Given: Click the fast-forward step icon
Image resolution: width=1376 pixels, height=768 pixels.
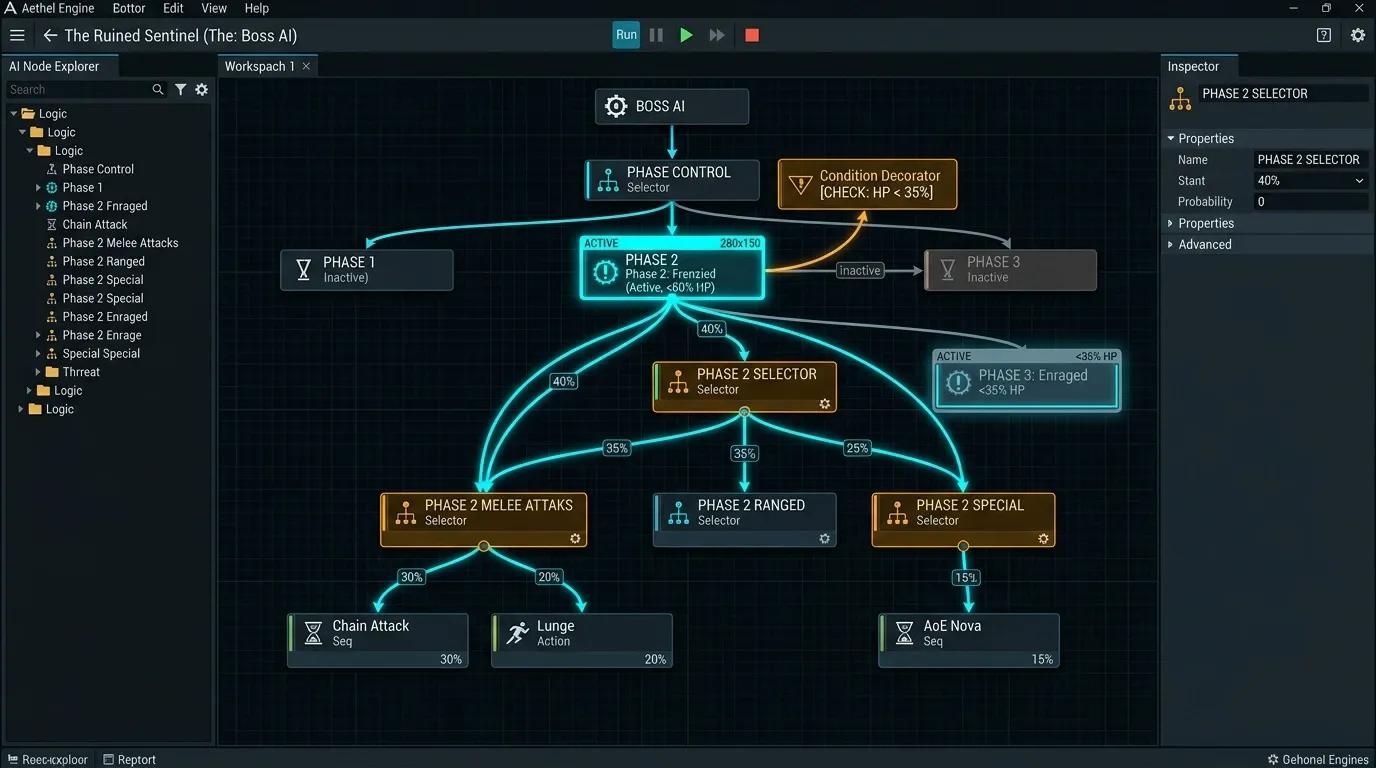Looking at the screenshot, I should pyautogui.click(x=717, y=35).
